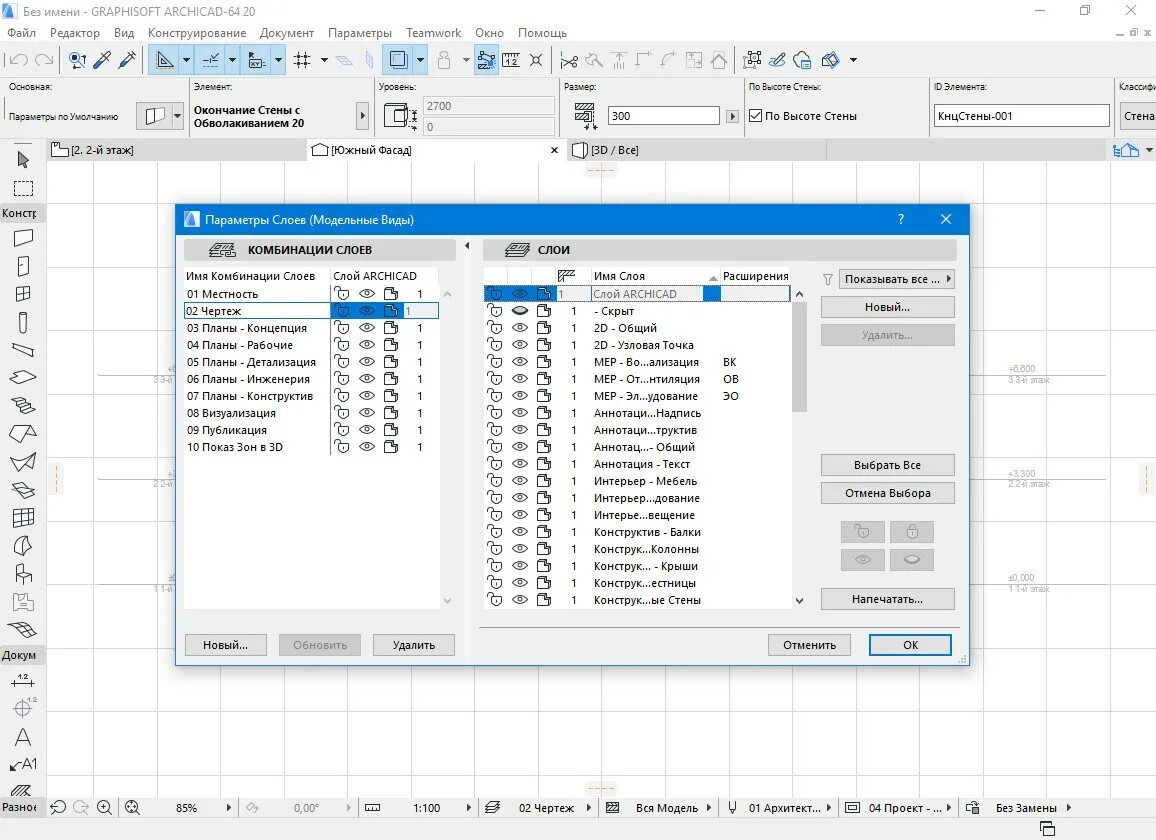Open the Документ menu
Viewport: 1156px width, 840px height.
[287, 33]
